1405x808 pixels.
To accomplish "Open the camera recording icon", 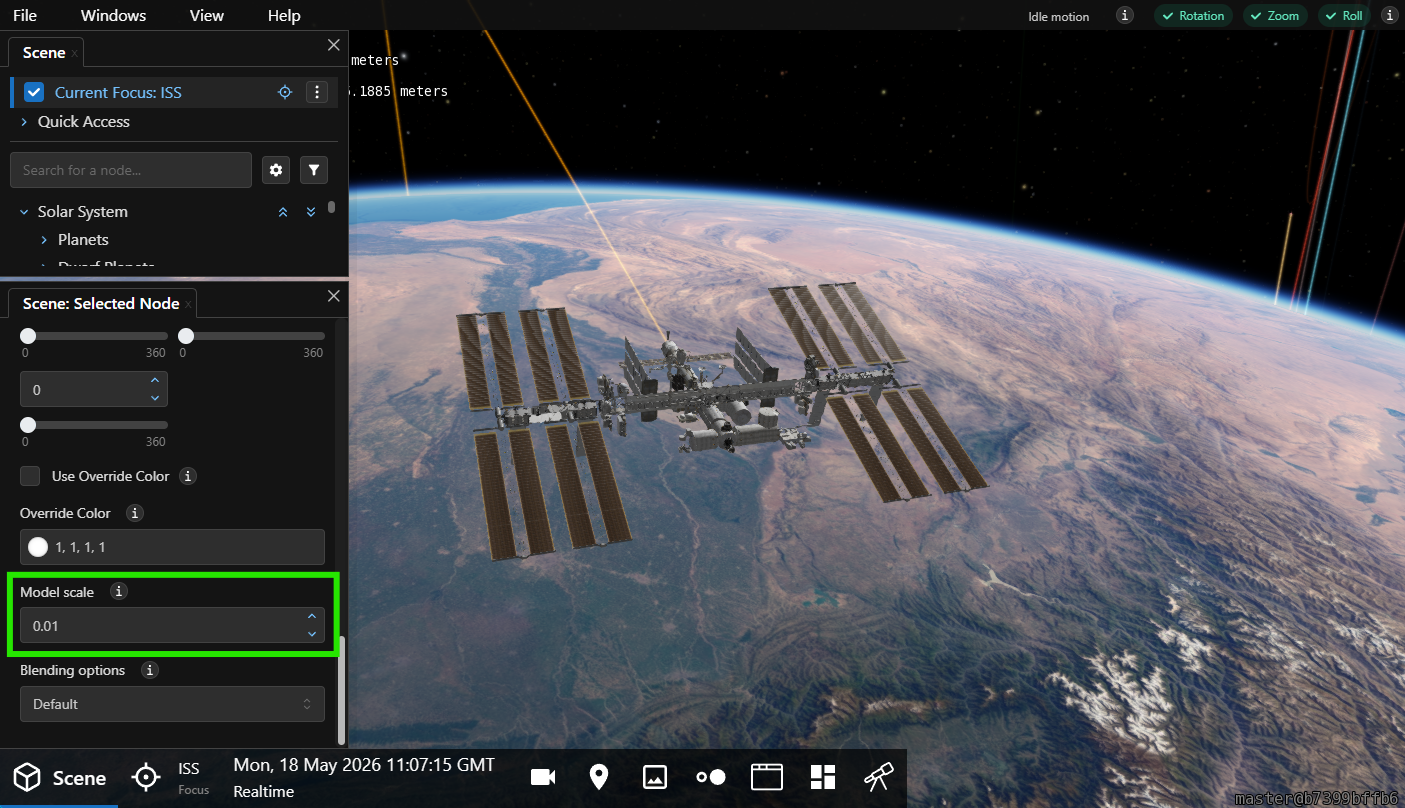I will (x=543, y=777).
